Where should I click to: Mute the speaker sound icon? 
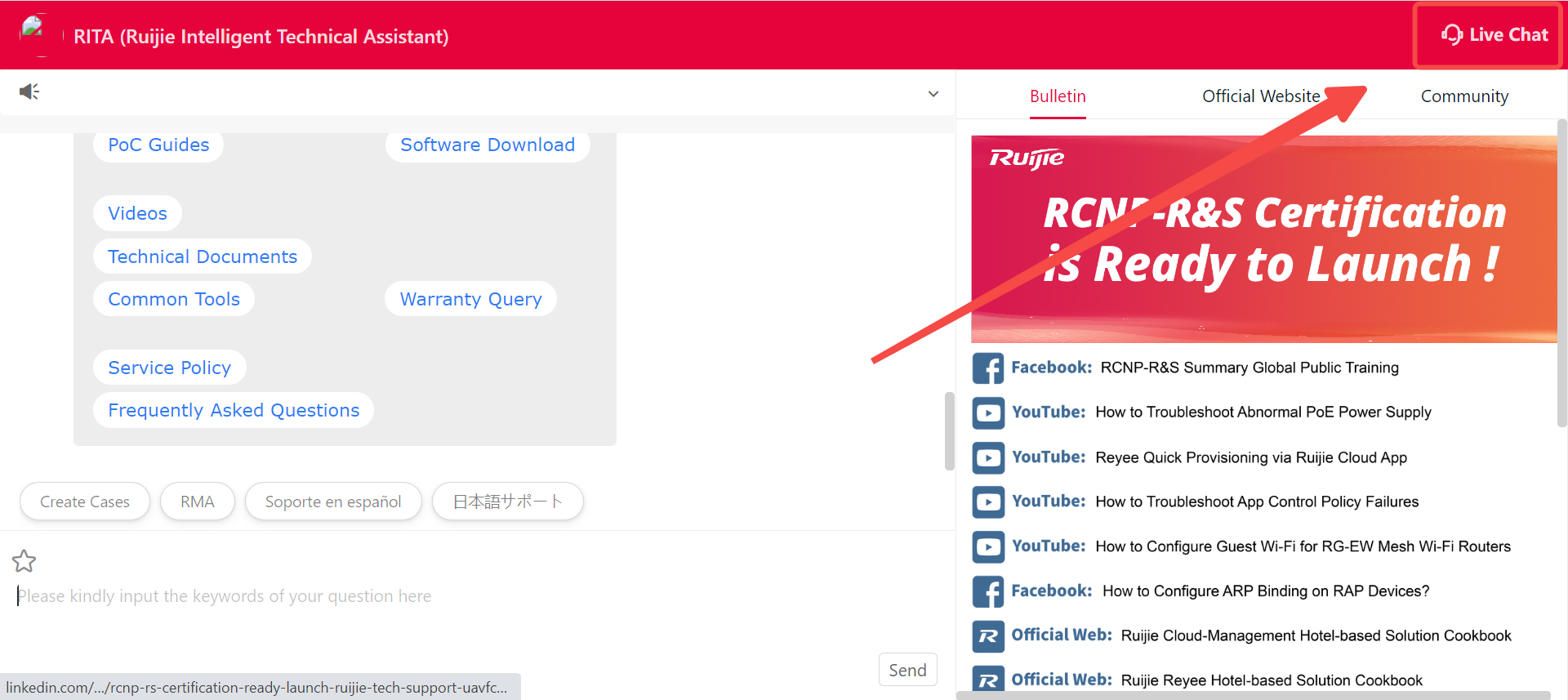[29, 91]
